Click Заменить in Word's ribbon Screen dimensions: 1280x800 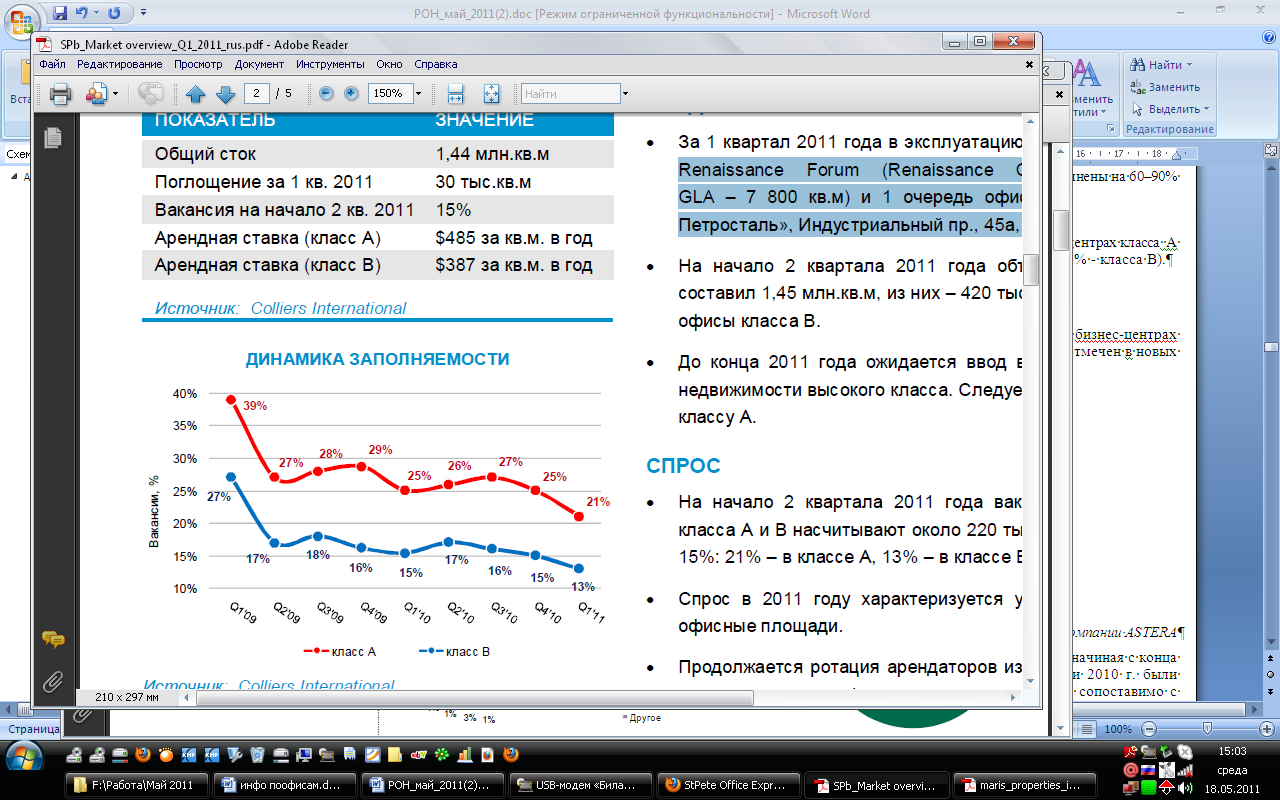point(1165,87)
